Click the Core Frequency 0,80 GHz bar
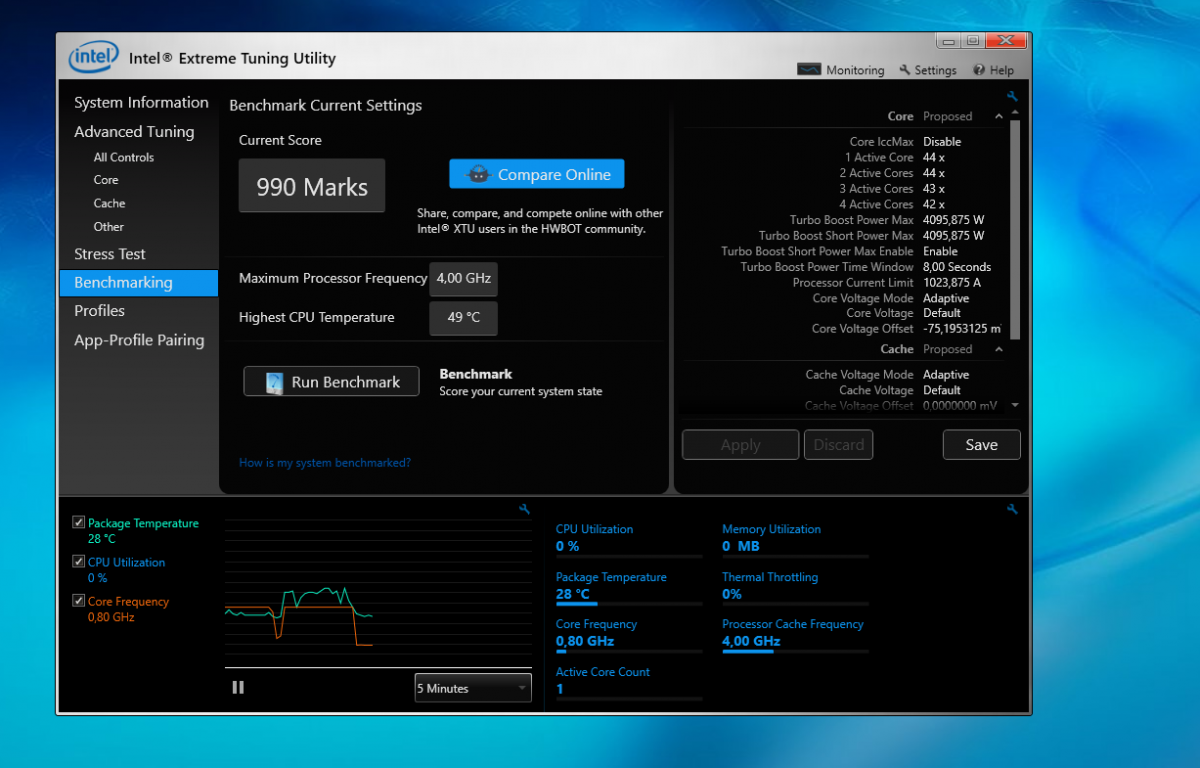The image size is (1200, 768). point(629,651)
